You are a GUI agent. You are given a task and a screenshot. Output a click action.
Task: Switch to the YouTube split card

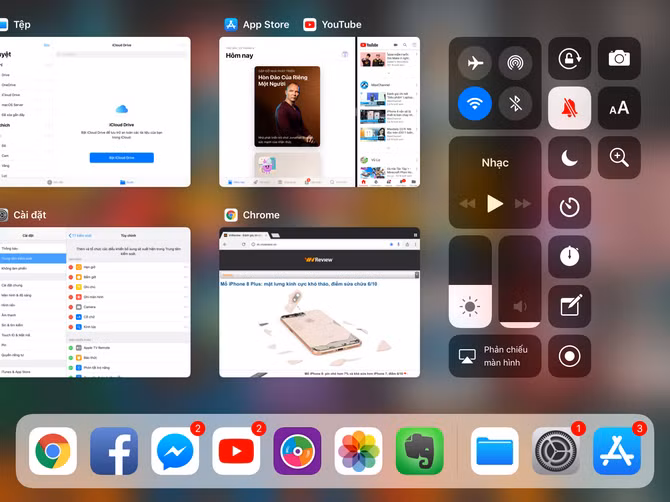388,112
